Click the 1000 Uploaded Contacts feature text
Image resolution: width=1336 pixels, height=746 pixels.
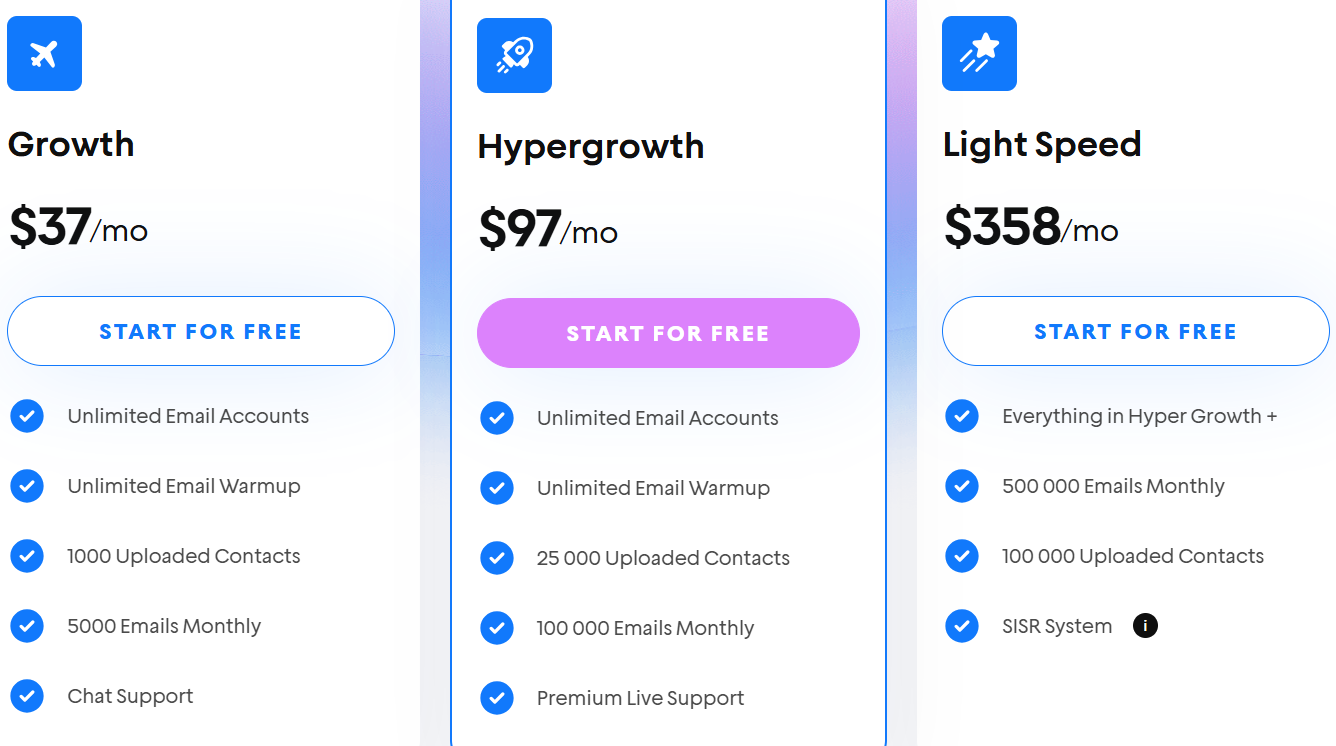(x=184, y=556)
